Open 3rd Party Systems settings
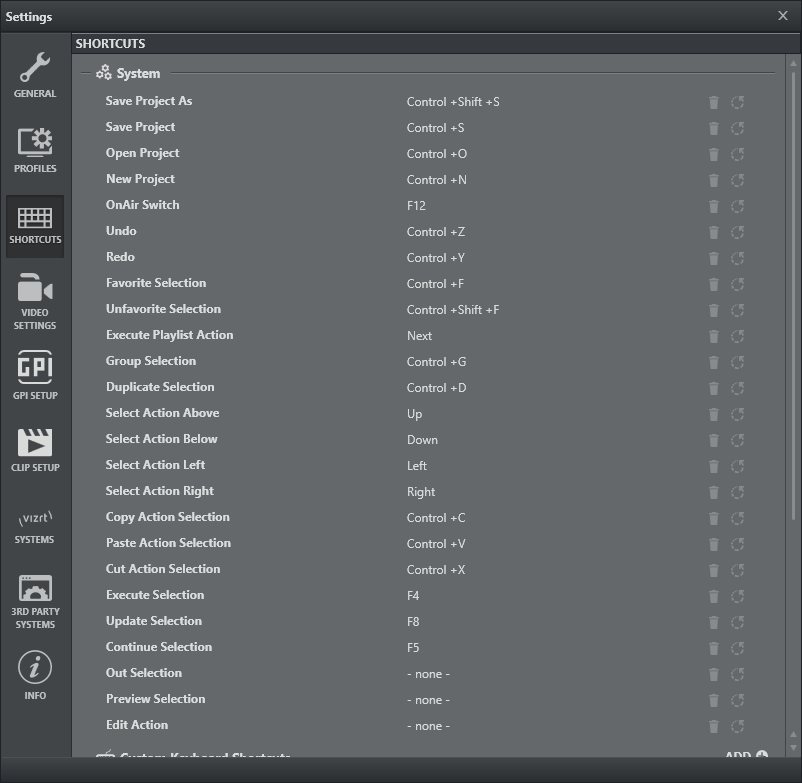This screenshot has width=802, height=783. [35, 602]
